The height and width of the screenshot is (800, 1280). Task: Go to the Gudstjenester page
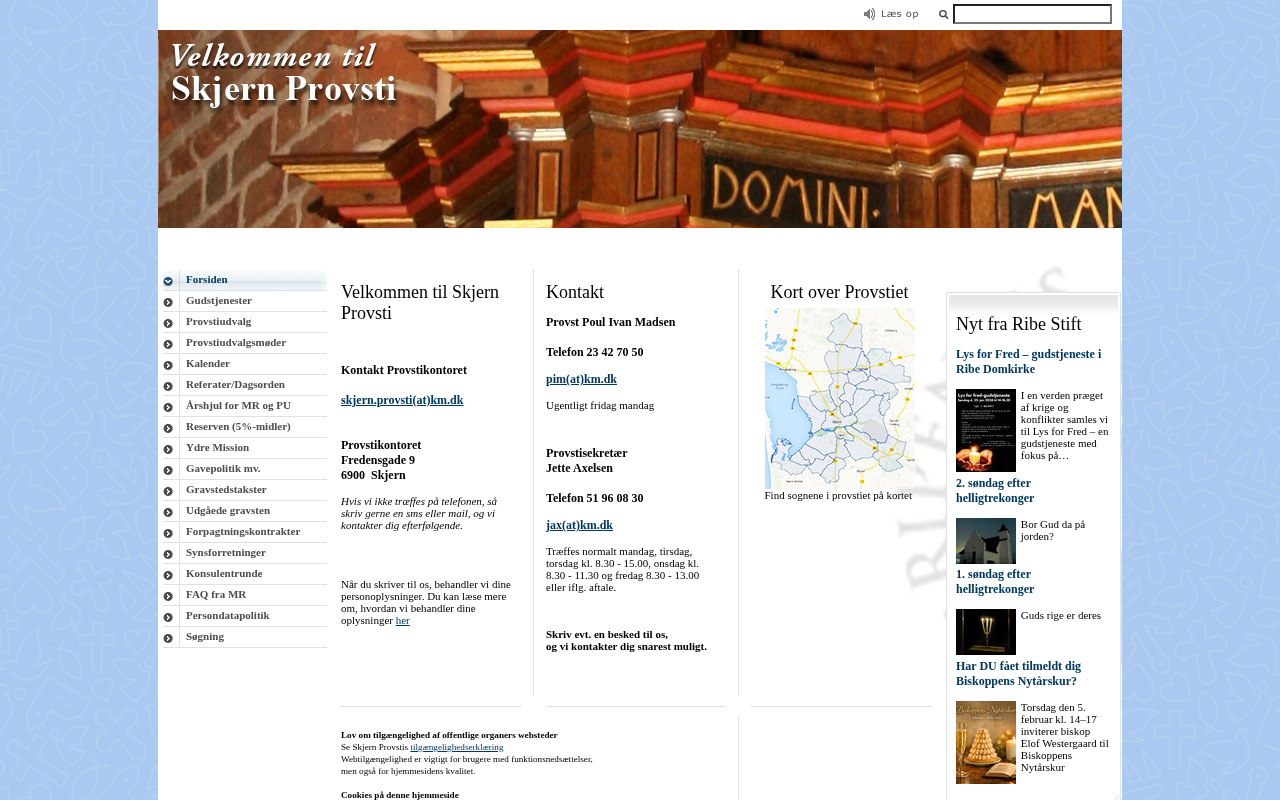(x=219, y=300)
